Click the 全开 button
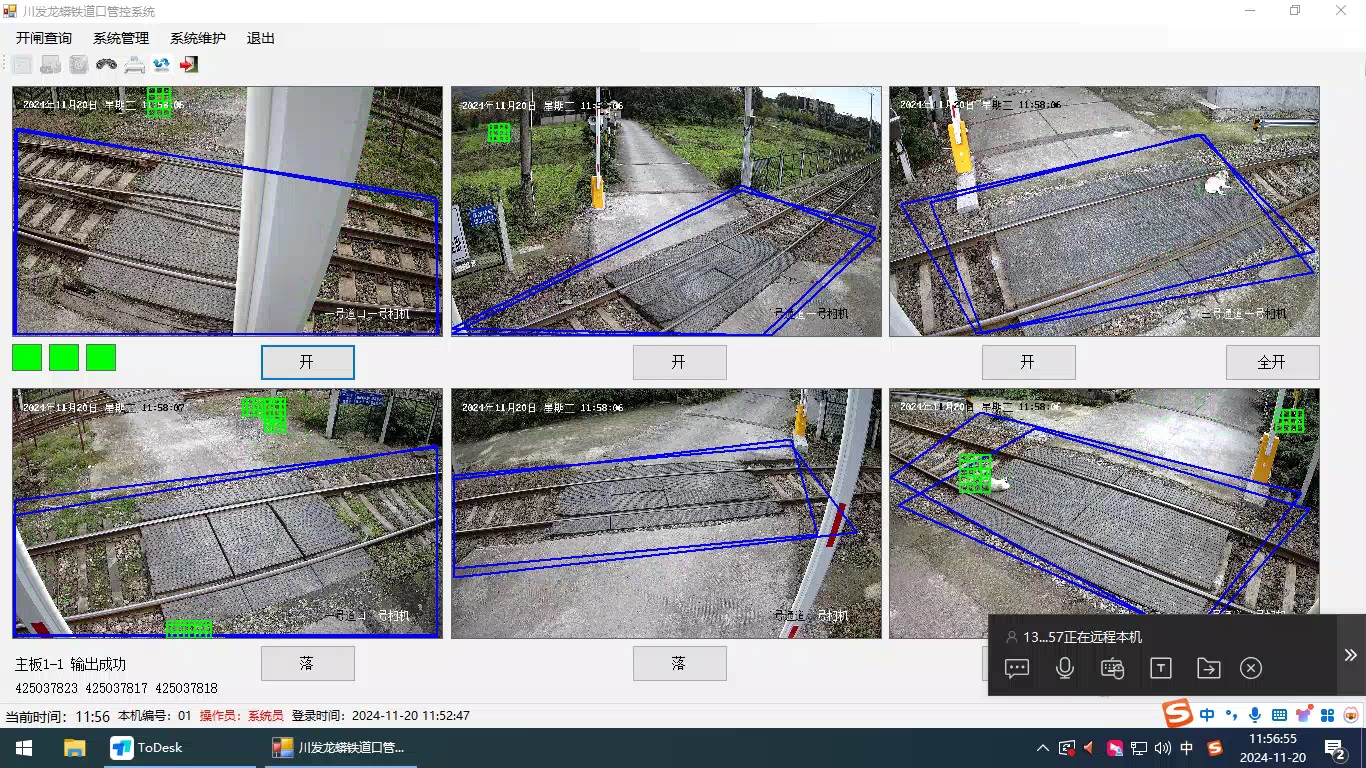The image size is (1366, 768). [x=1272, y=362]
